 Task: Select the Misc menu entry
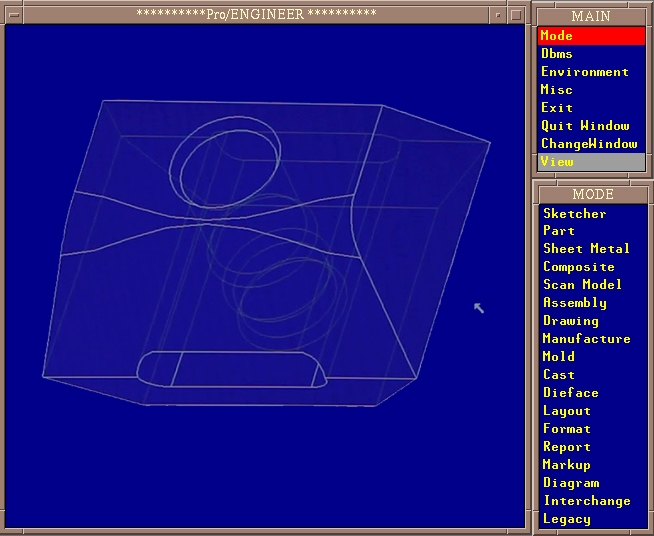(x=591, y=90)
